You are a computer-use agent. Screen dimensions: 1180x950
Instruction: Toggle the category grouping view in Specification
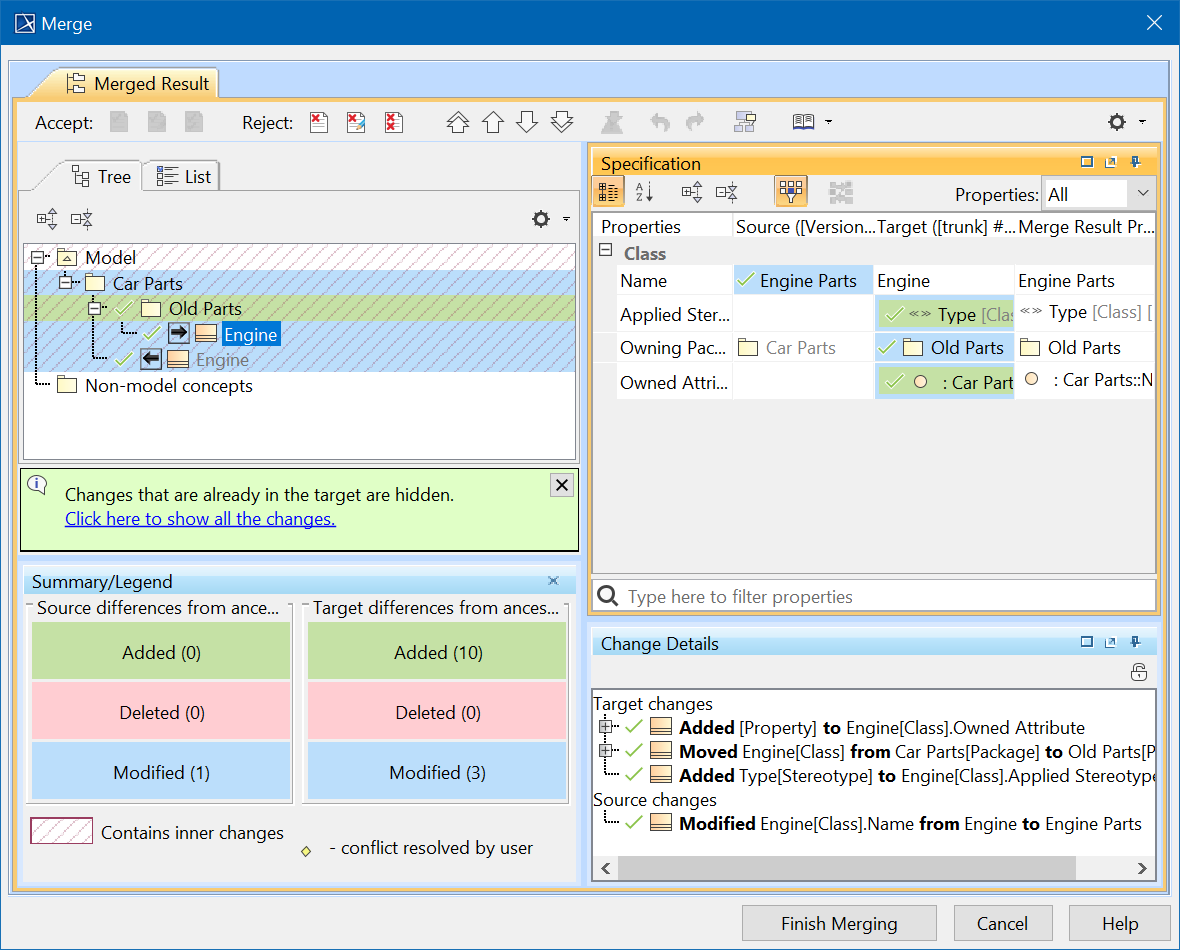coord(608,192)
